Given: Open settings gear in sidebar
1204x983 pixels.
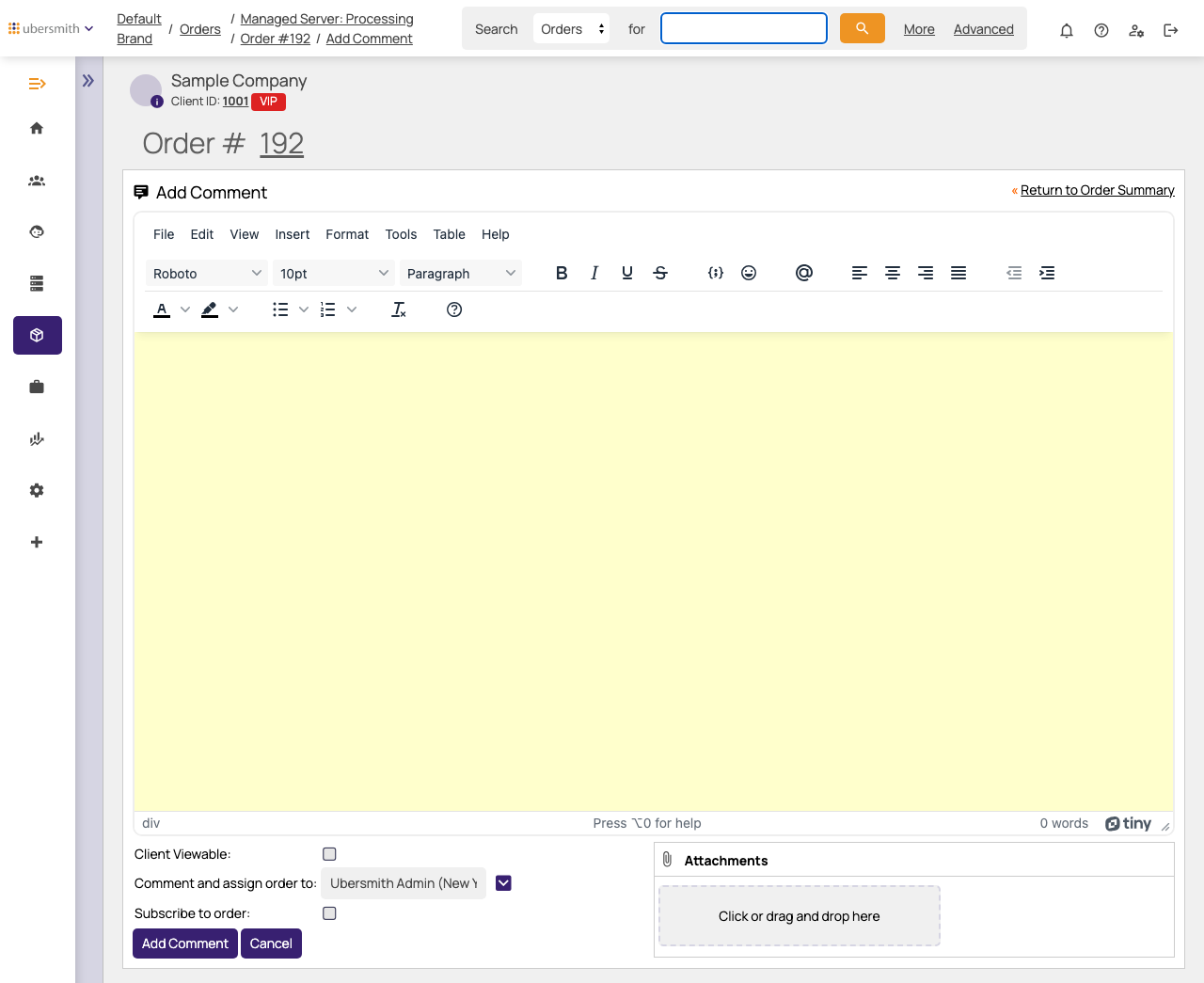Looking at the screenshot, I should tap(37, 490).
